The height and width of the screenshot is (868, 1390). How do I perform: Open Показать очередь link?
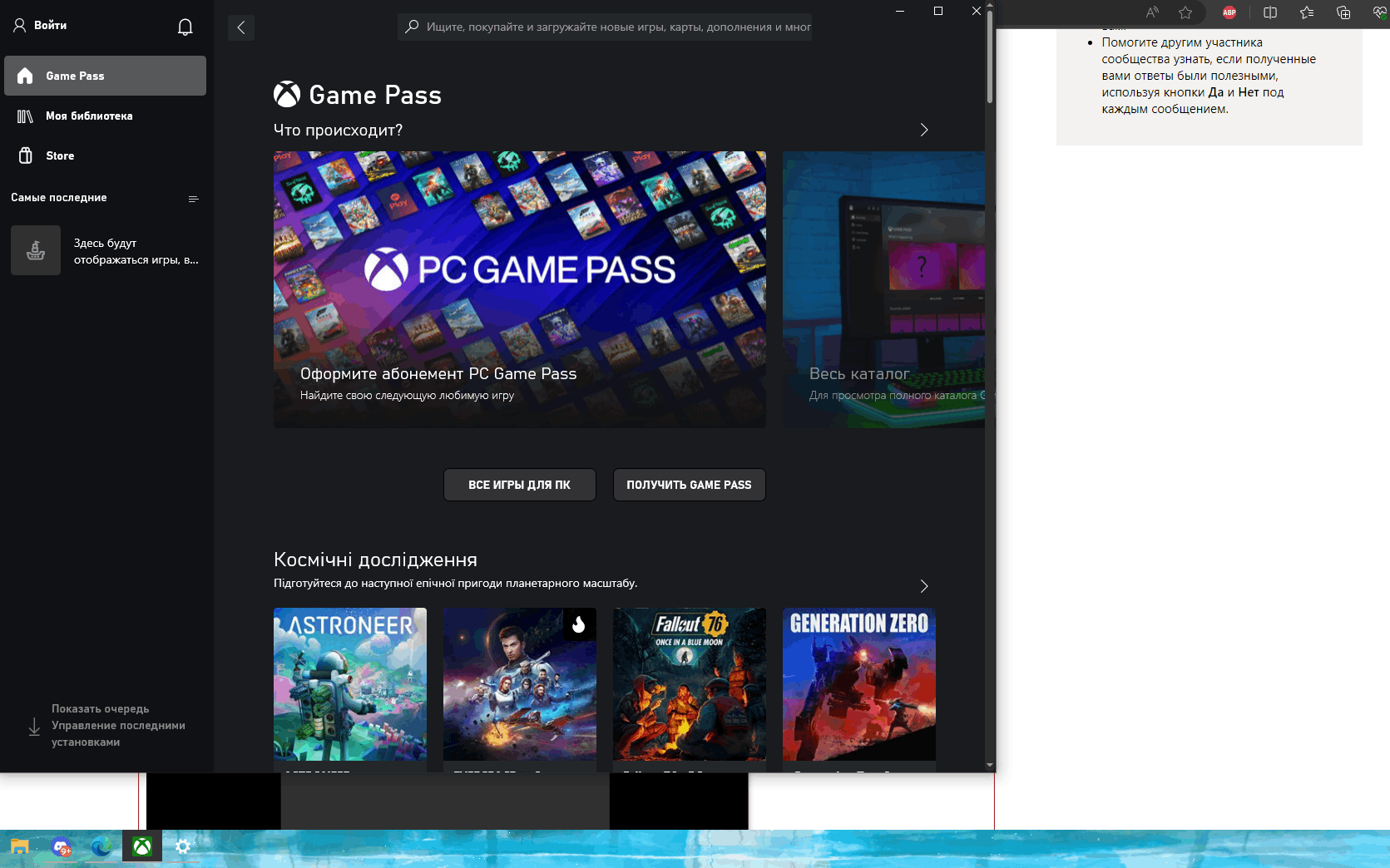[100, 708]
